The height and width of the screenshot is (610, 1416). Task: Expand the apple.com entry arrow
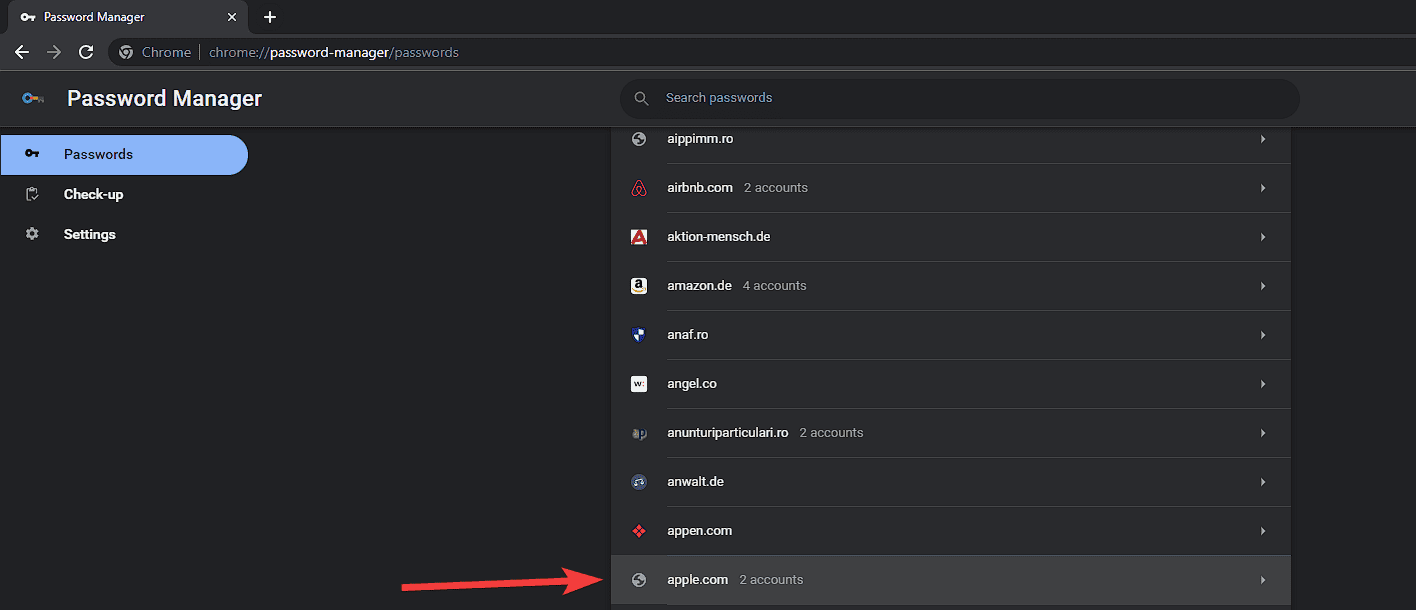click(x=1263, y=580)
